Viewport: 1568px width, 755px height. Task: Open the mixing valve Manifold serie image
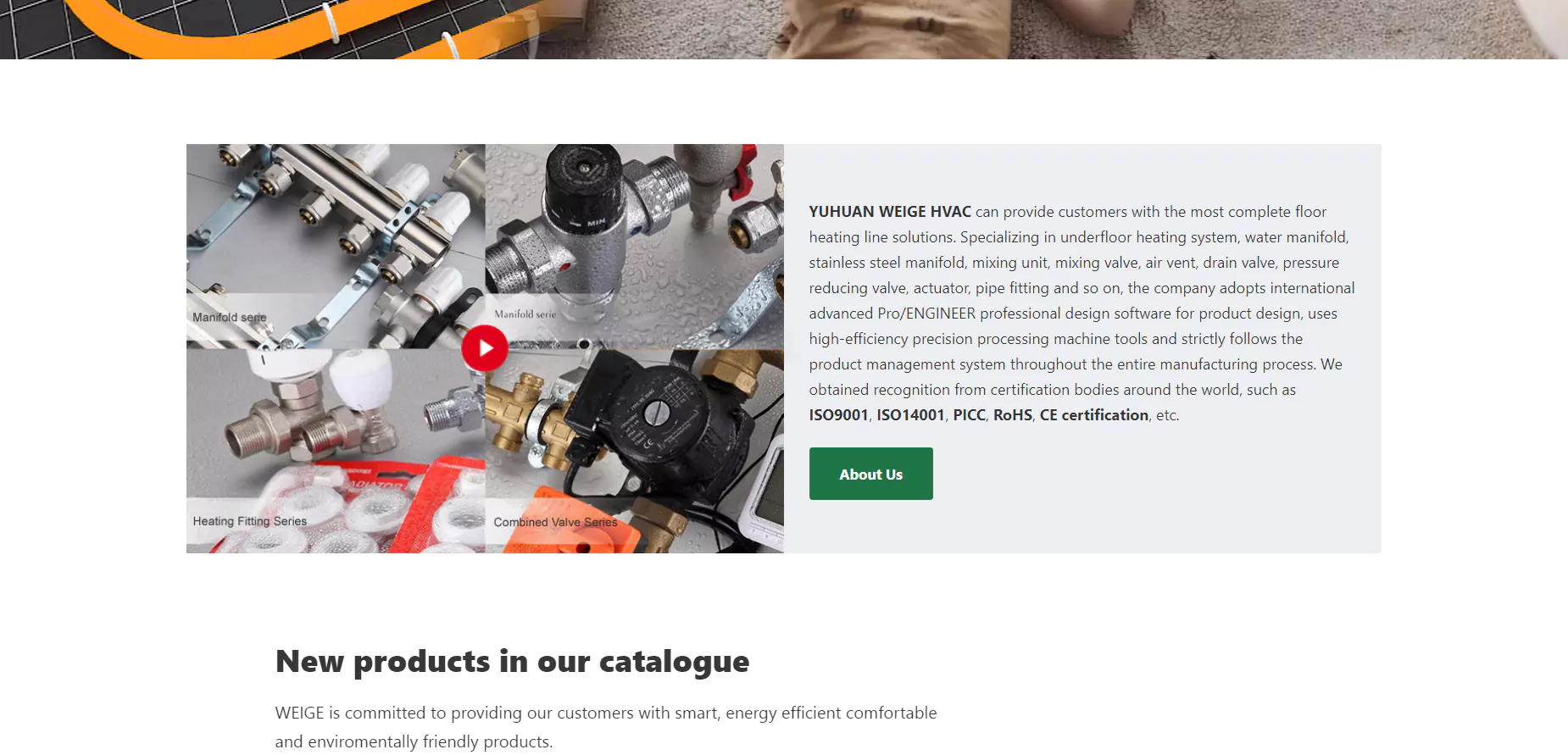635,246
